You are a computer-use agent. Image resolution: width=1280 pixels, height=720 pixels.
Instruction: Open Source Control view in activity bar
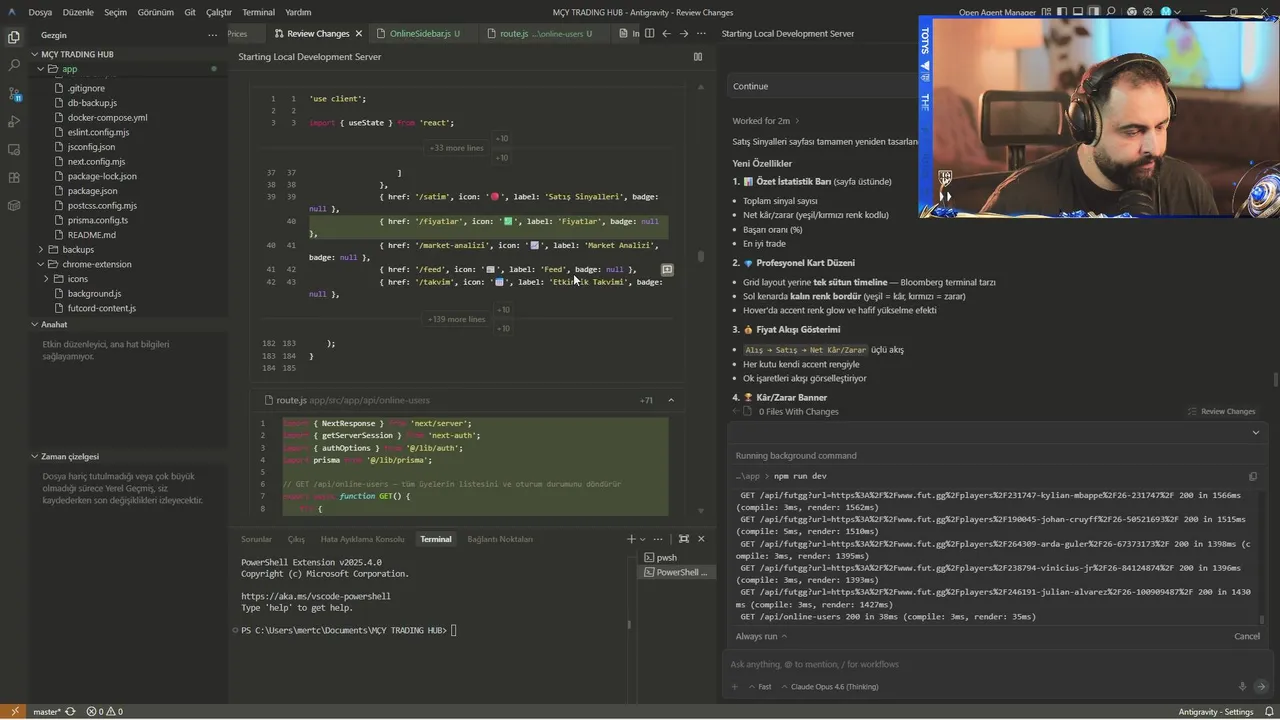point(14,93)
